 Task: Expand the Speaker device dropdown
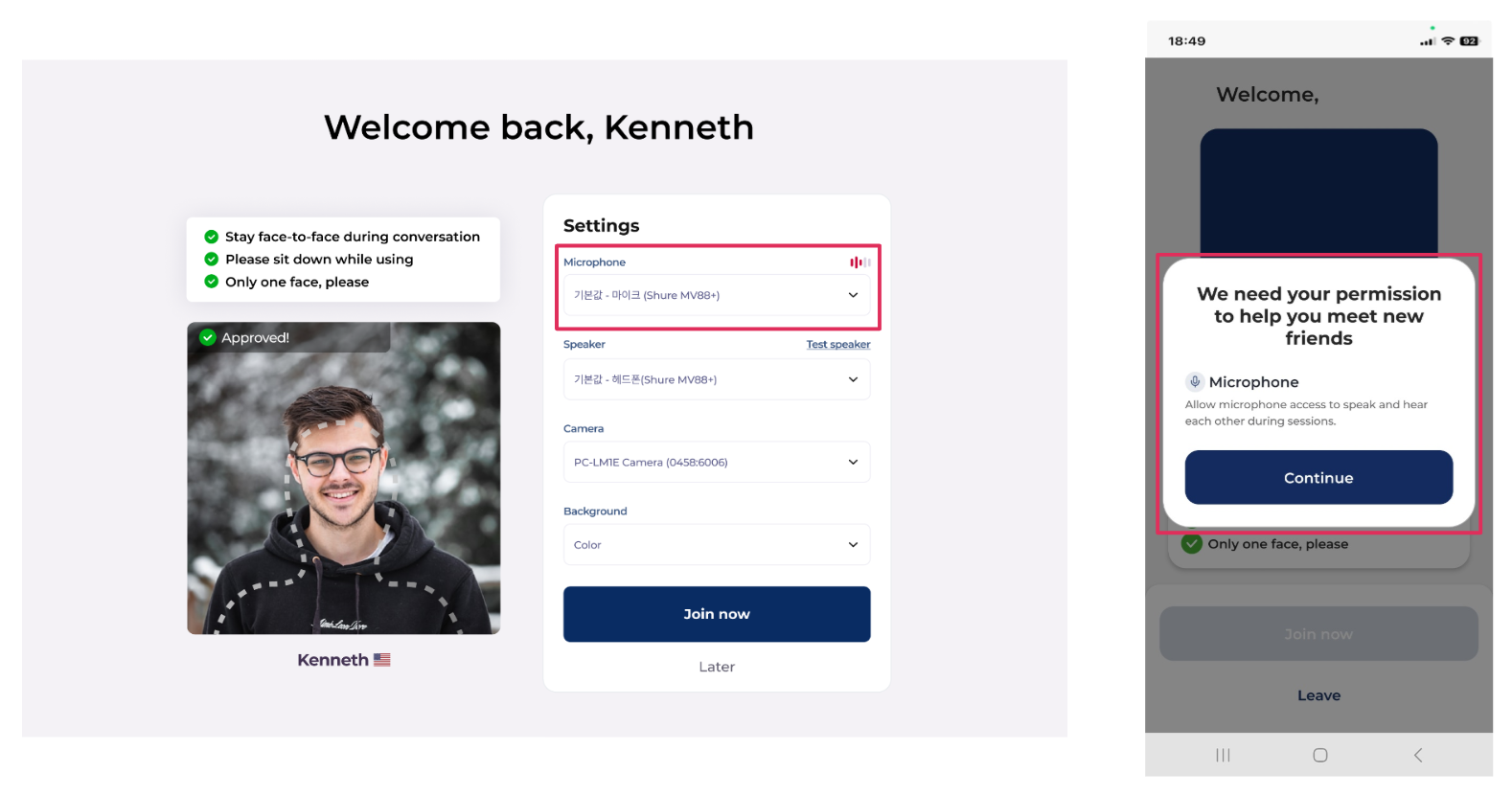(x=717, y=379)
